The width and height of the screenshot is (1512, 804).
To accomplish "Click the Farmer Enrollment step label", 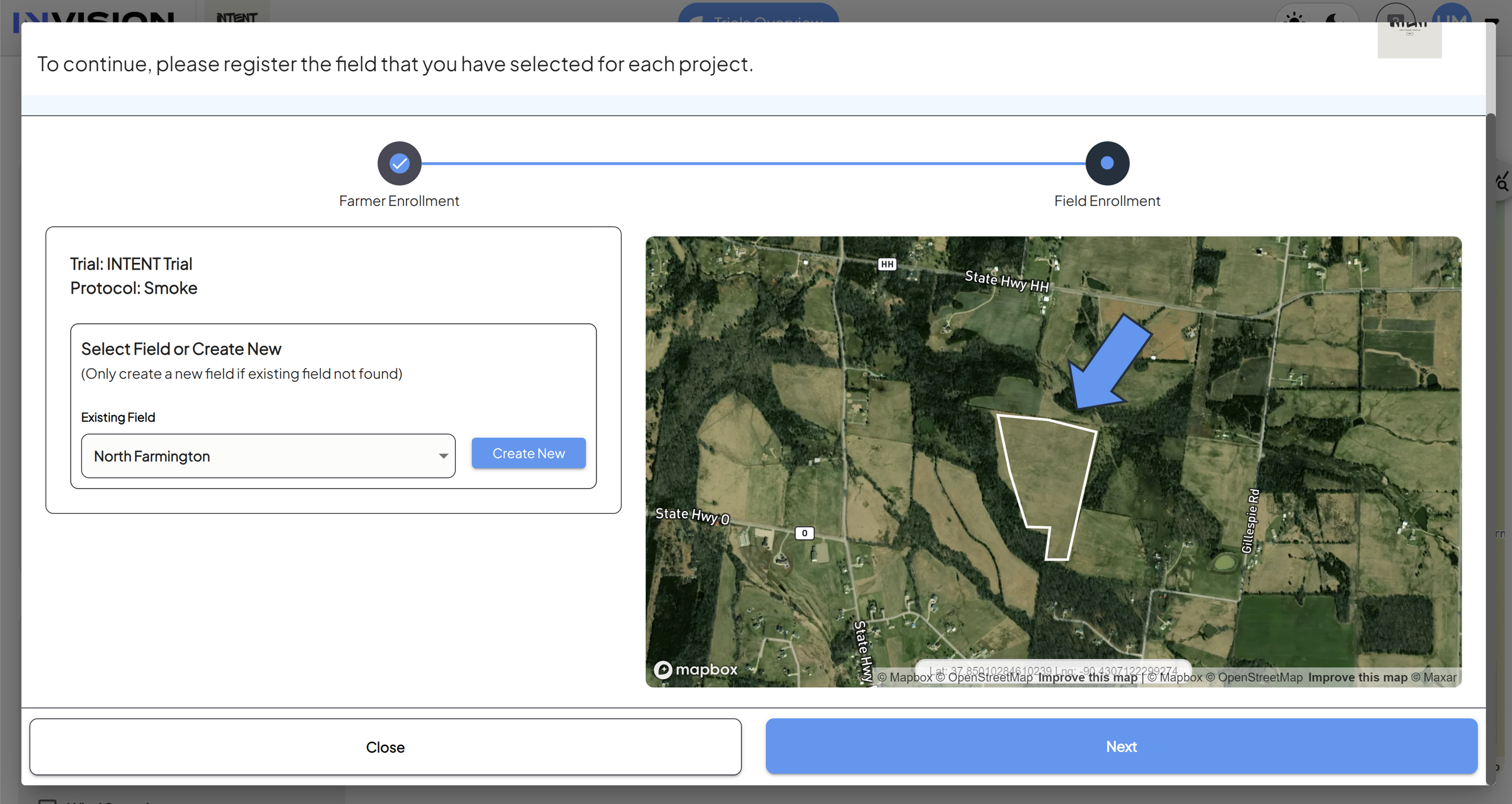I will click(x=399, y=201).
